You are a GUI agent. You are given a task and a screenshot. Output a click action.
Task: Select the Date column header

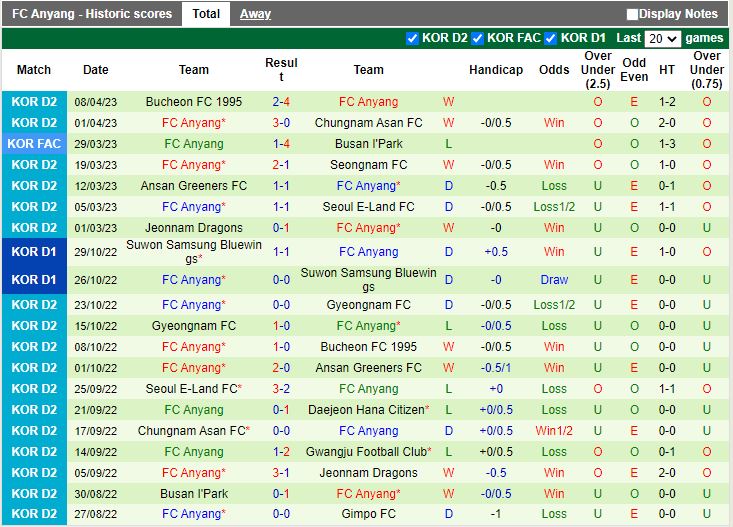(96, 70)
